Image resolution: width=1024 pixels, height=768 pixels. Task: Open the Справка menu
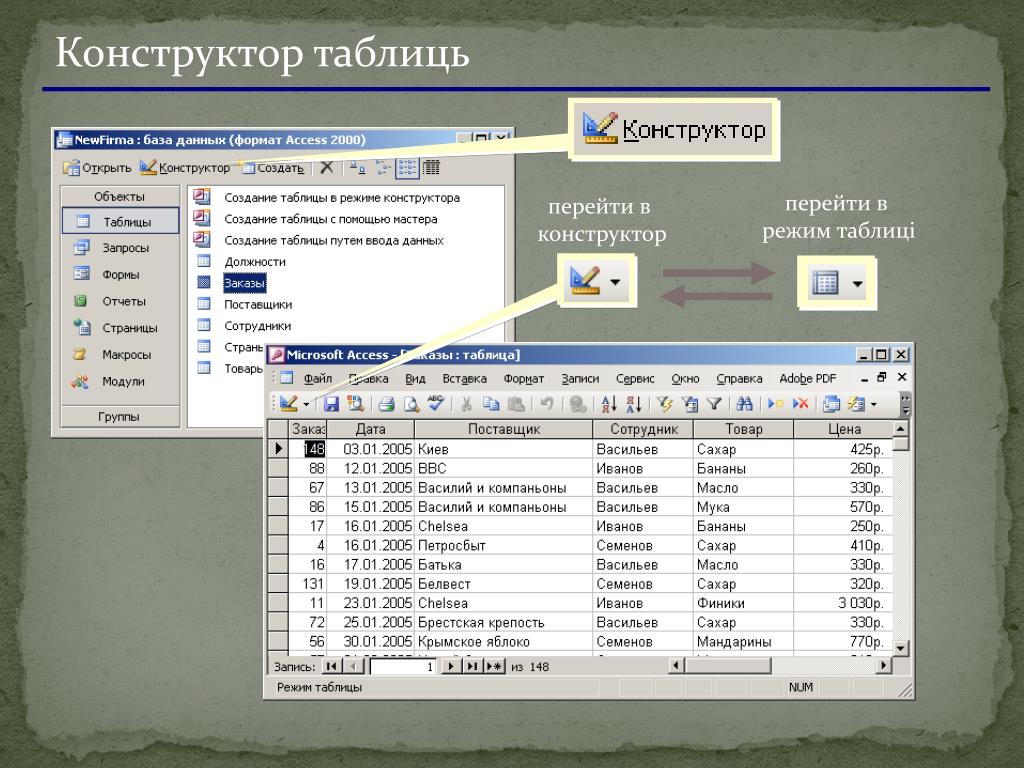point(739,378)
